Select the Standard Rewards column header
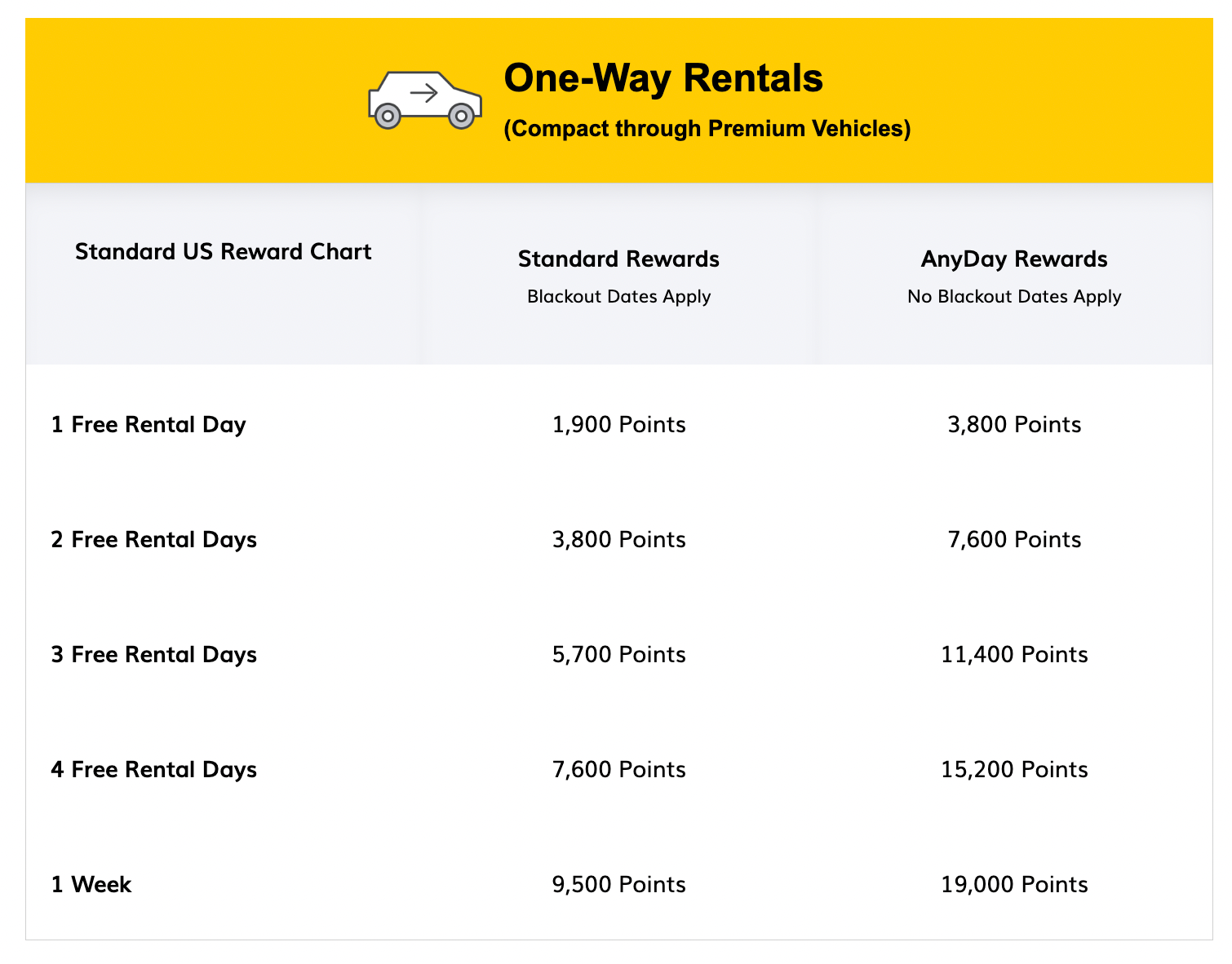Viewport: 1232px width, 964px height. pyautogui.click(x=618, y=259)
